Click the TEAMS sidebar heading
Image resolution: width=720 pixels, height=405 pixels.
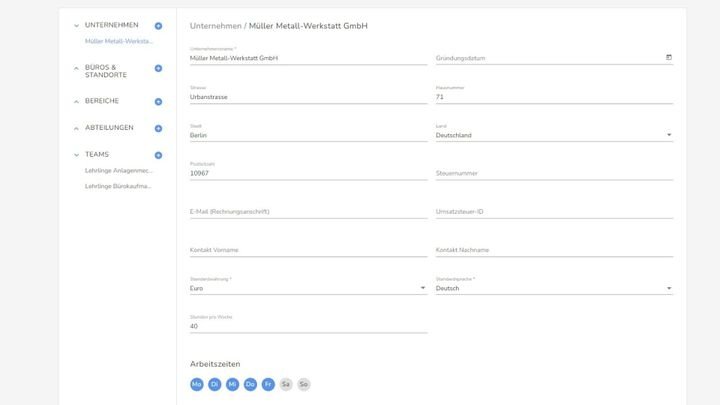[97, 154]
